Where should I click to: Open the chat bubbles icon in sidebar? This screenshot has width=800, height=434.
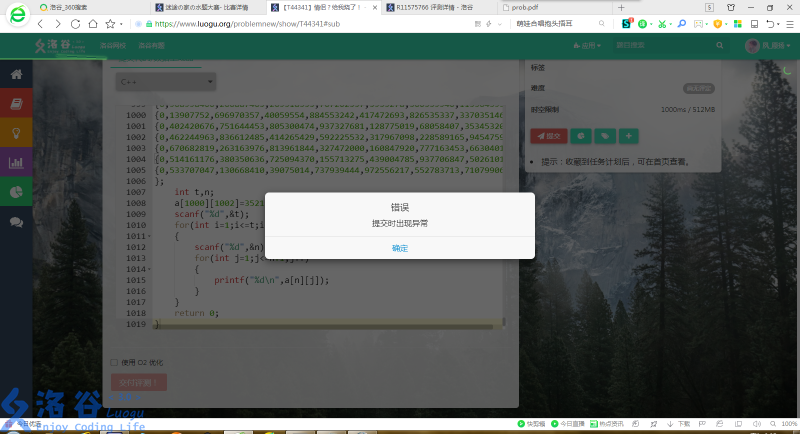point(16,222)
